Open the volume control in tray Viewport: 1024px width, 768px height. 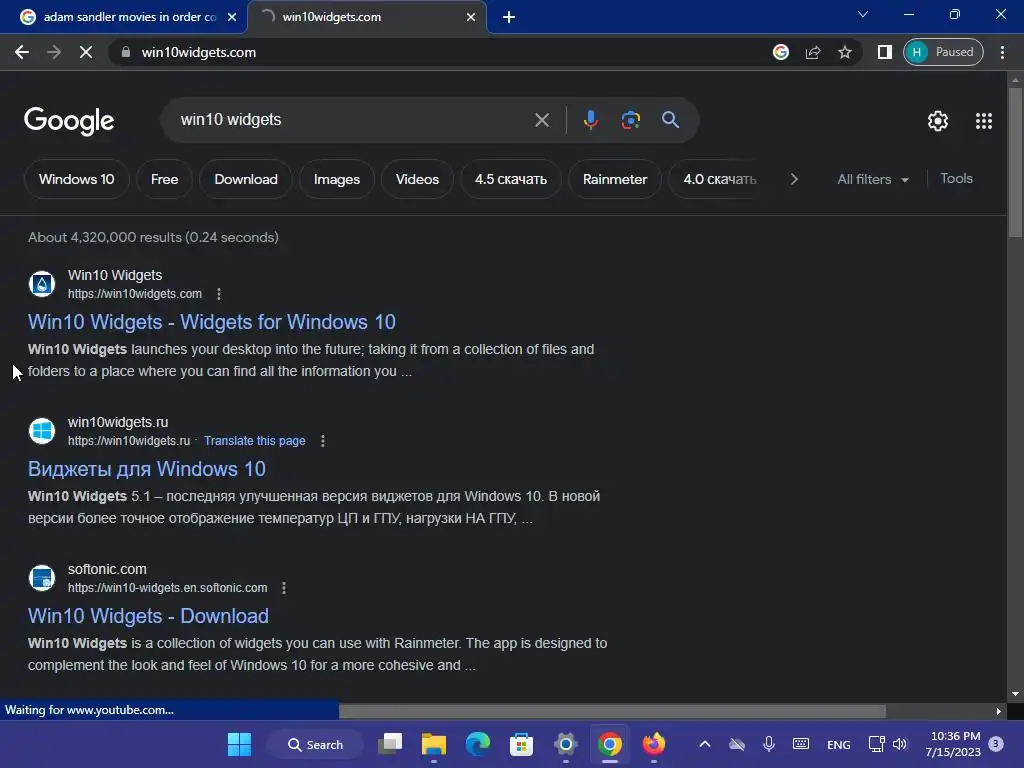(x=900, y=744)
